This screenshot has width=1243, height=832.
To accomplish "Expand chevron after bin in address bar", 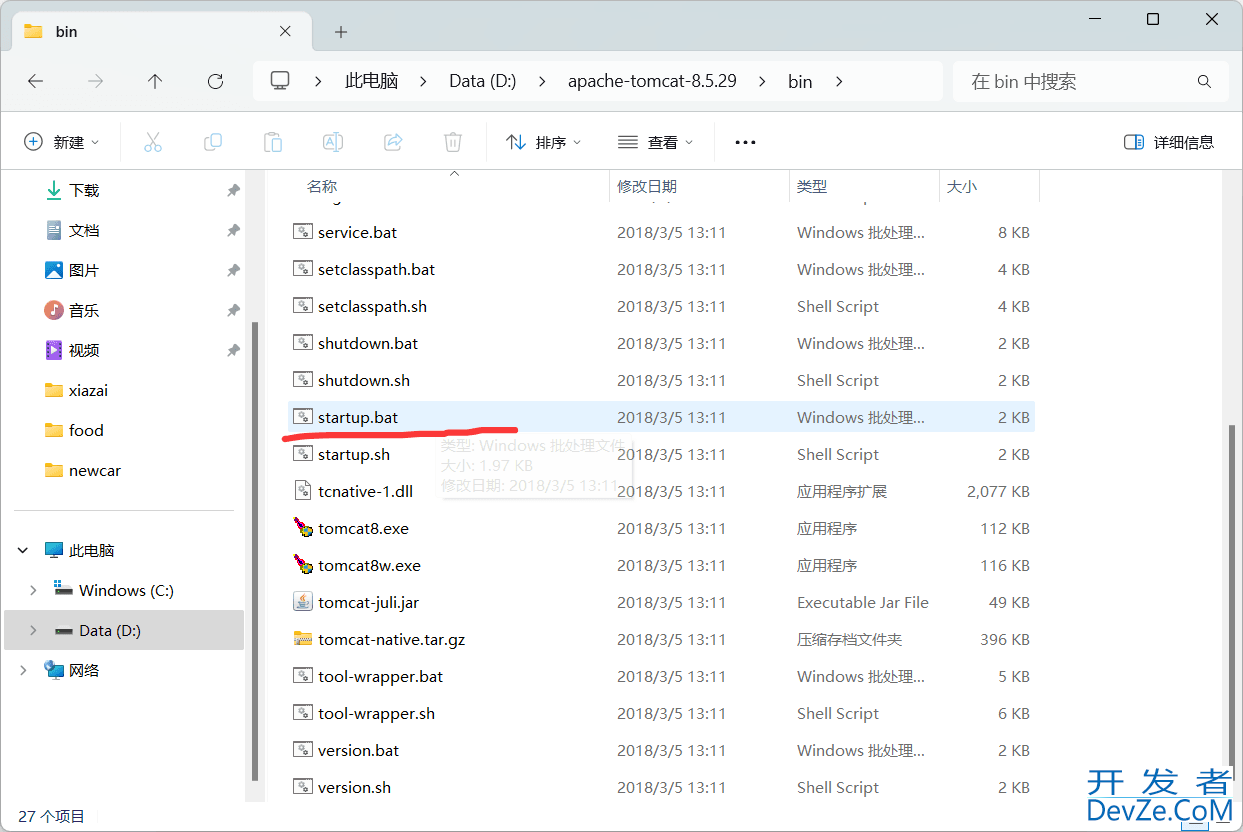I will [x=839, y=81].
